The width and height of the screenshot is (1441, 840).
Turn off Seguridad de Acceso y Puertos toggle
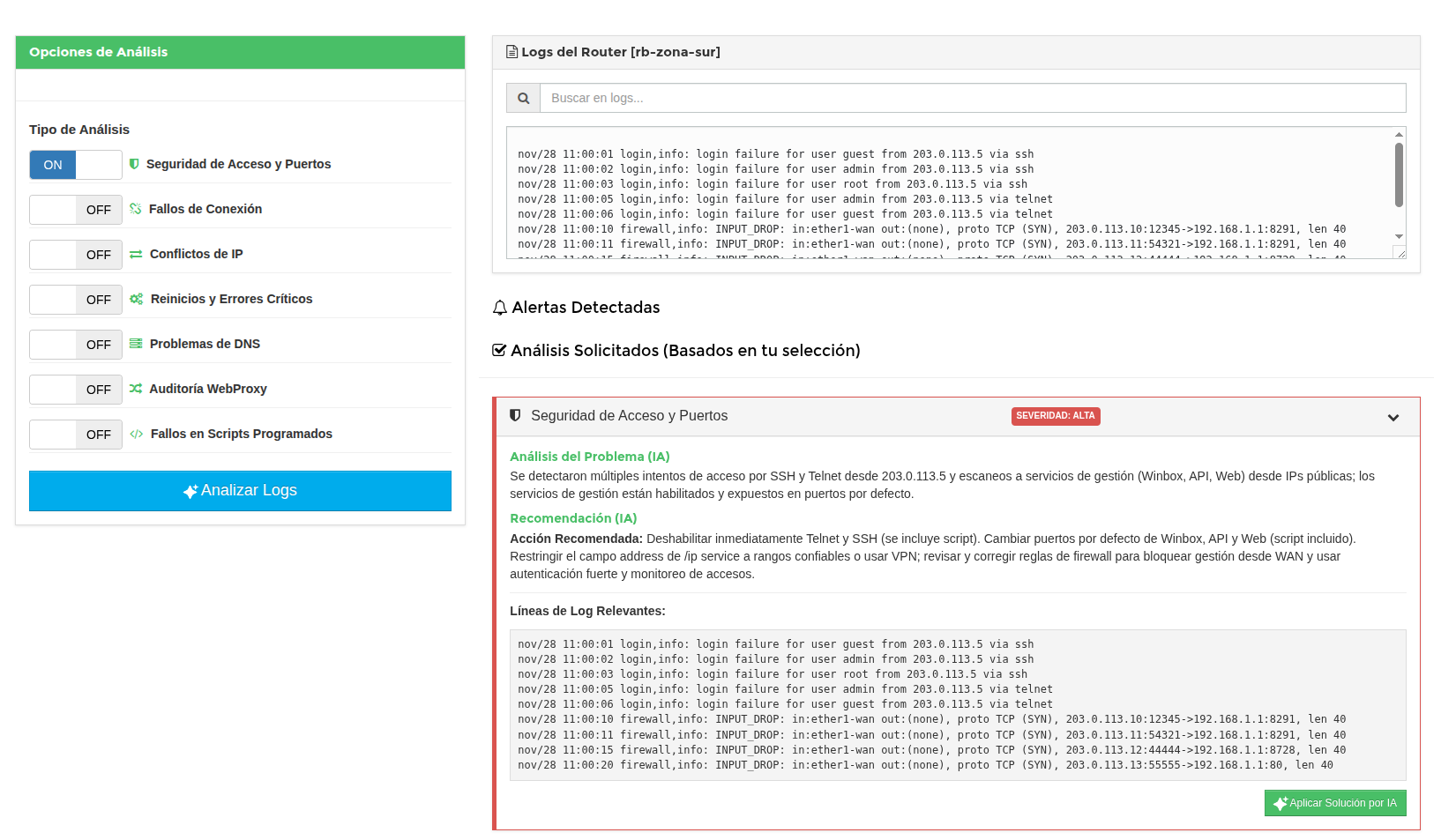(x=76, y=165)
